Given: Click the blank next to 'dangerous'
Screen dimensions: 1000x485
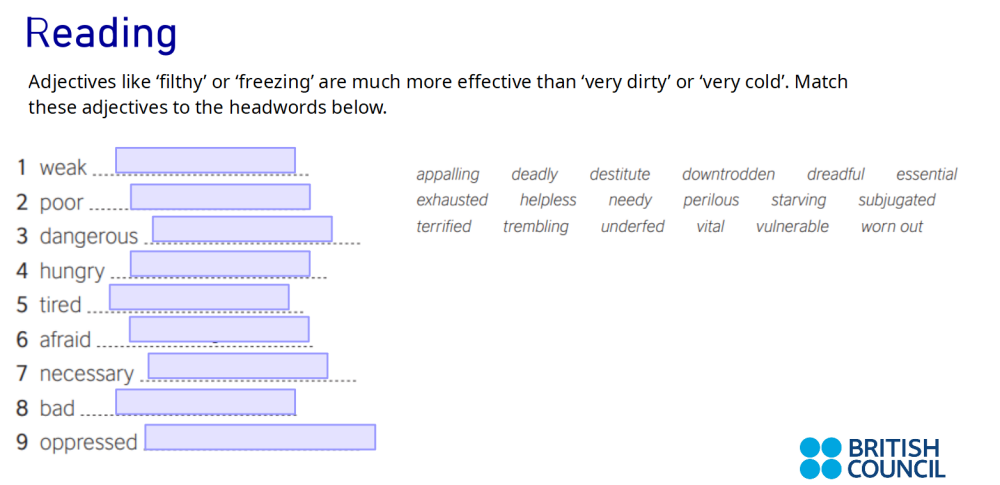Looking at the screenshot, I should click(x=242, y=230).
